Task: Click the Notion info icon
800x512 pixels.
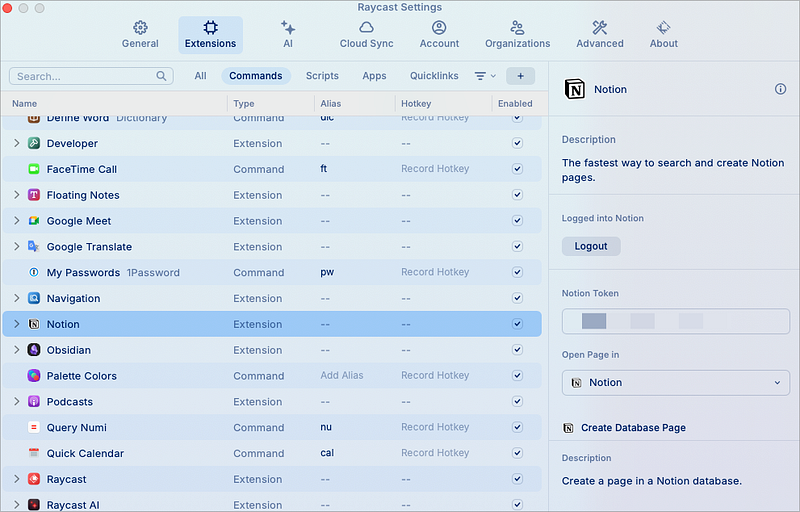Action: 780,89
